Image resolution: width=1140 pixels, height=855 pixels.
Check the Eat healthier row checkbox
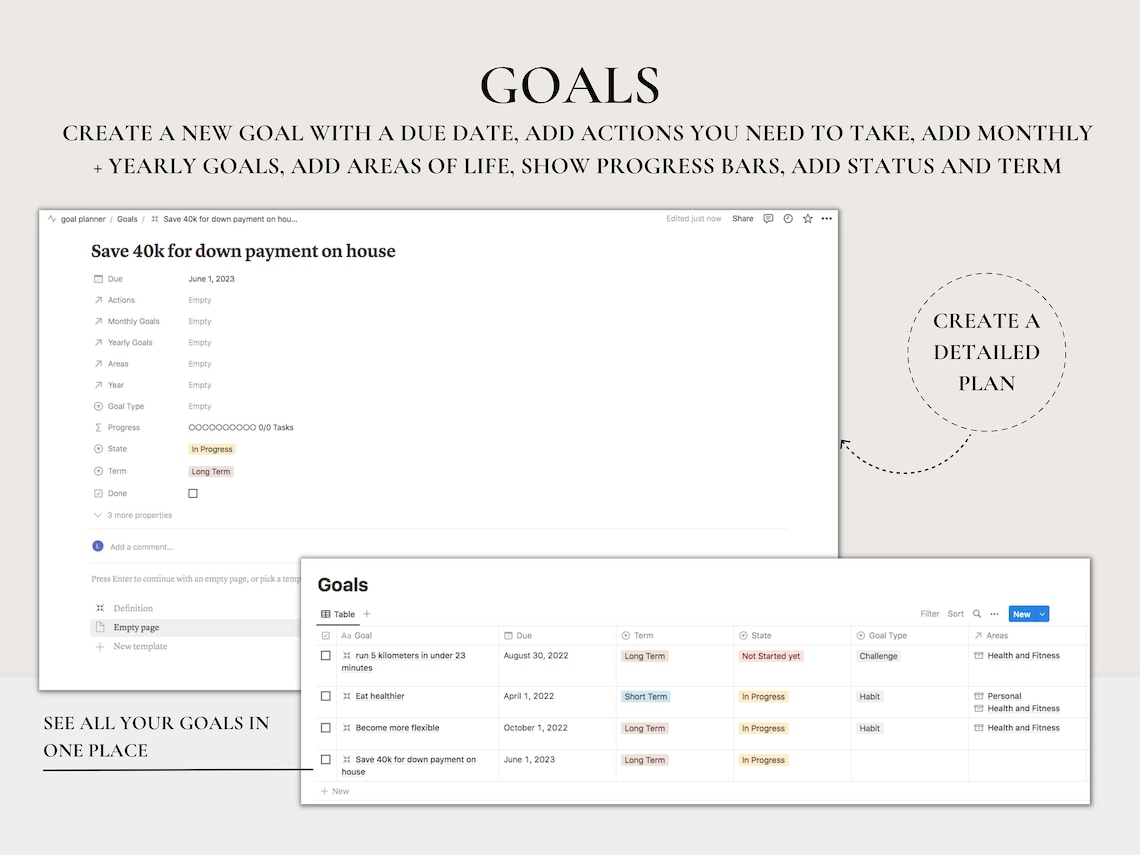pos(325,696)
